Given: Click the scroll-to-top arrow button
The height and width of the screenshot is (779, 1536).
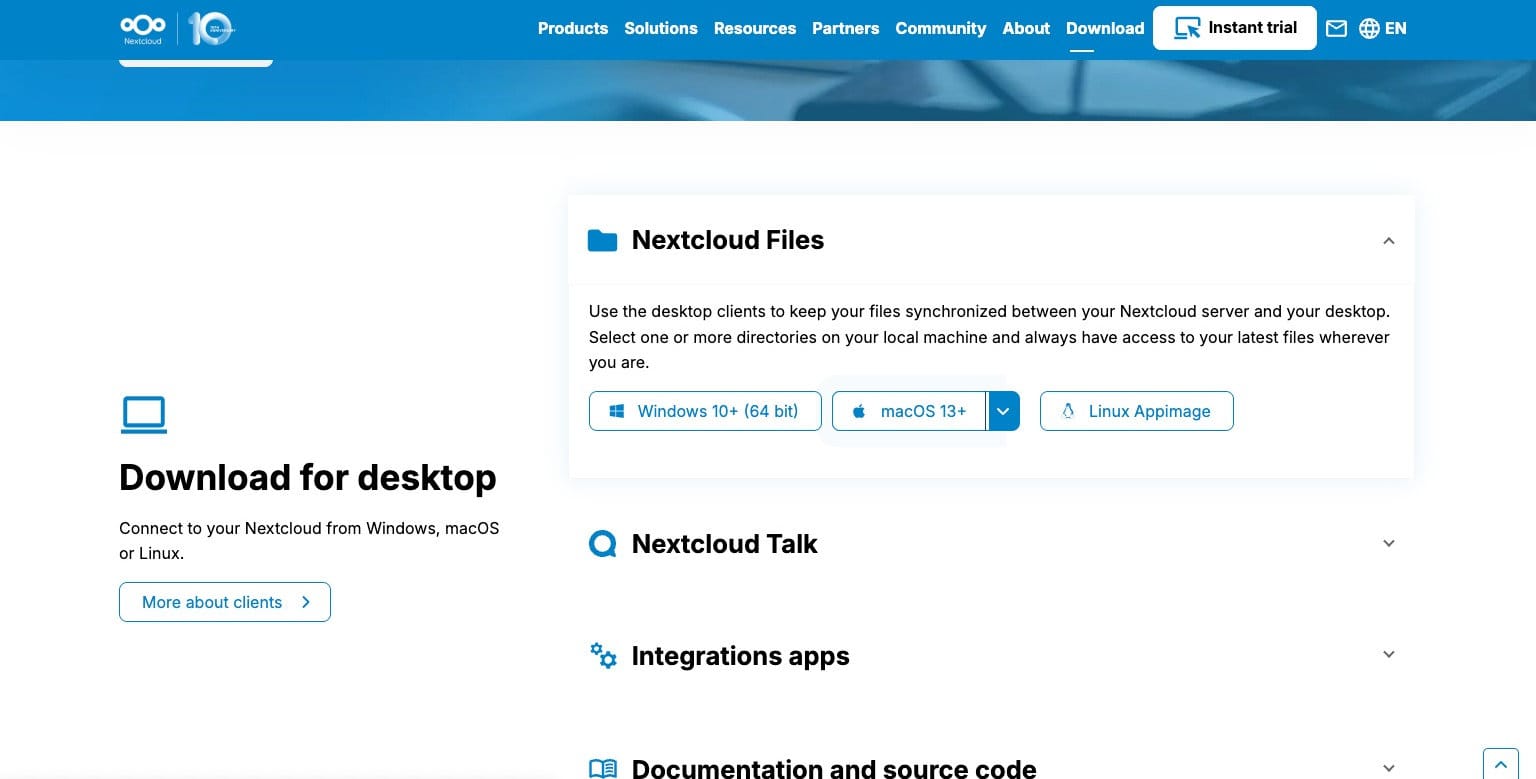Looking at the screenshot, I should coord(1500,764).
